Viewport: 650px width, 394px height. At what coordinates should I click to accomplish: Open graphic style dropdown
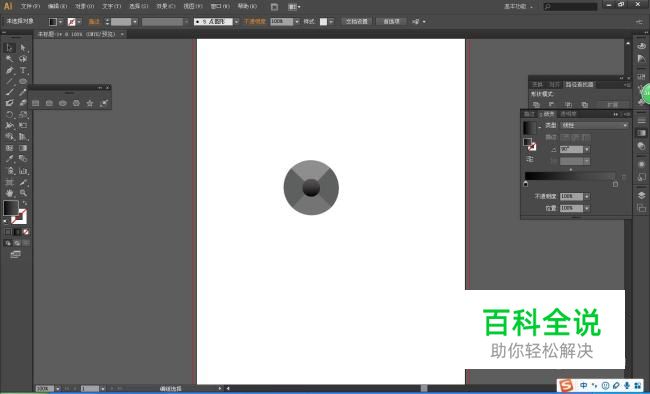tap(331, 22)
